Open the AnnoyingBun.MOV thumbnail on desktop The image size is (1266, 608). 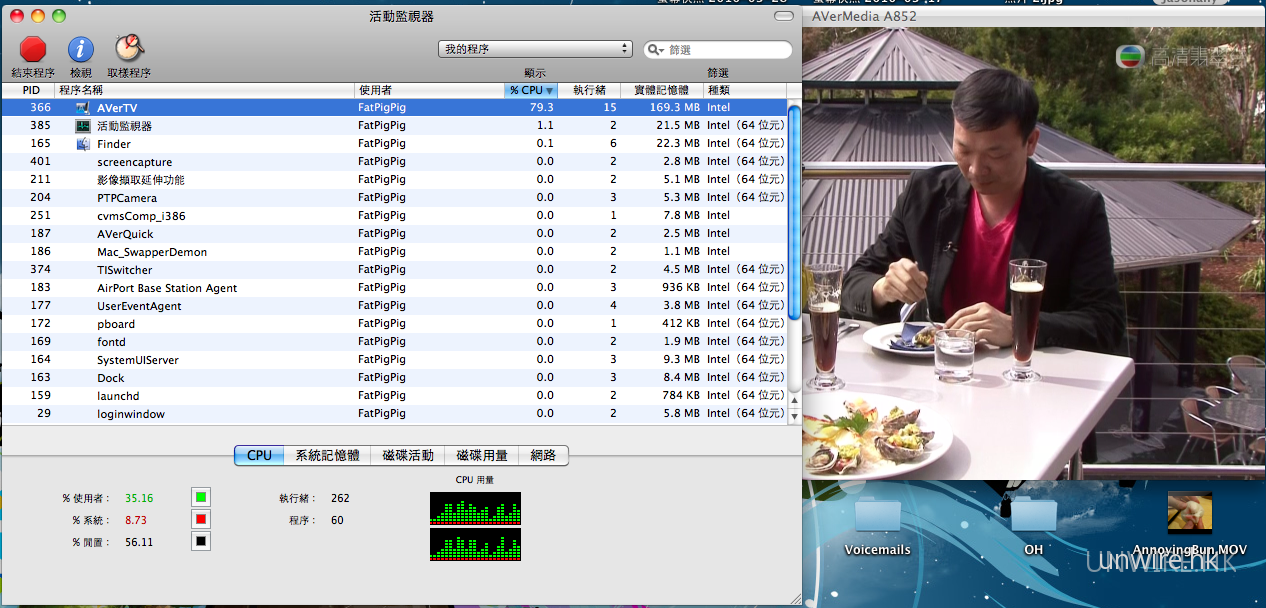coord(1189,513)
